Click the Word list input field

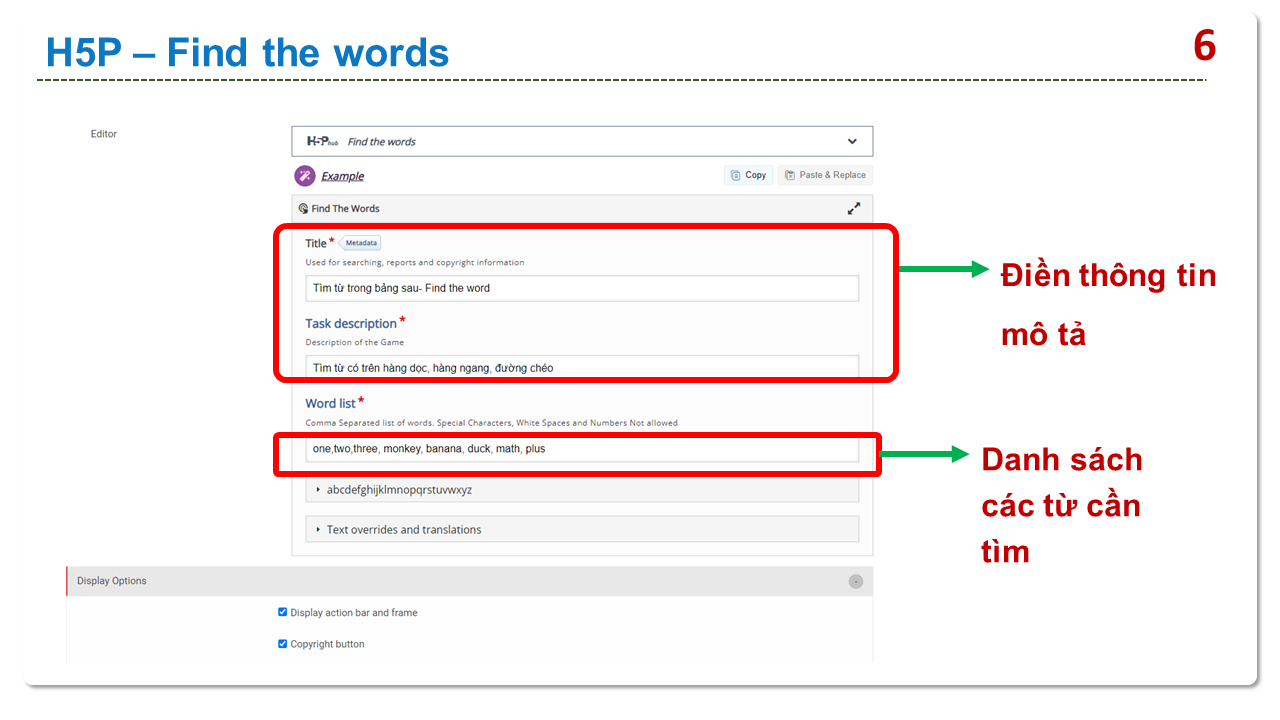(x=581, y=449)
